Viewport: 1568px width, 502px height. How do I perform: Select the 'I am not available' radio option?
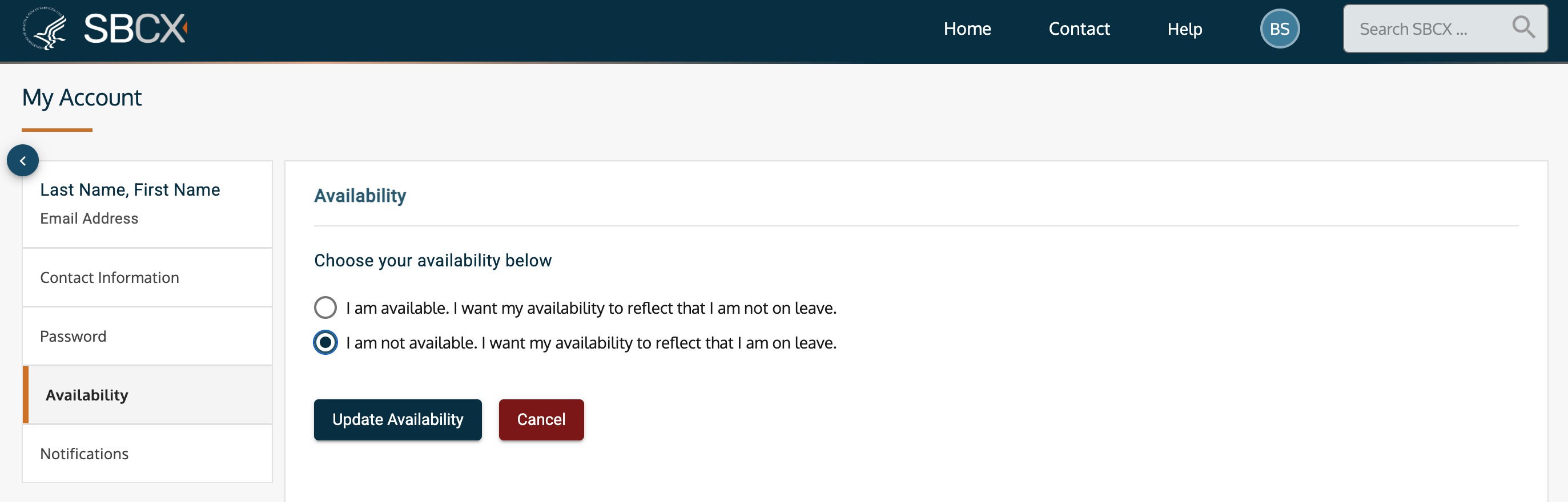pyautogui.click(x=325, y=343)
